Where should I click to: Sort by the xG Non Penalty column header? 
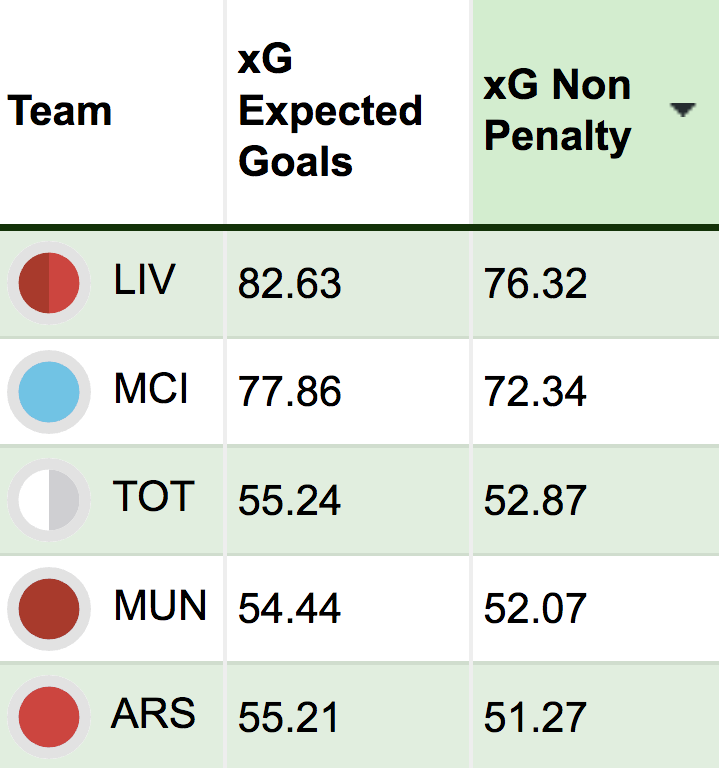[x=557, y=110]
